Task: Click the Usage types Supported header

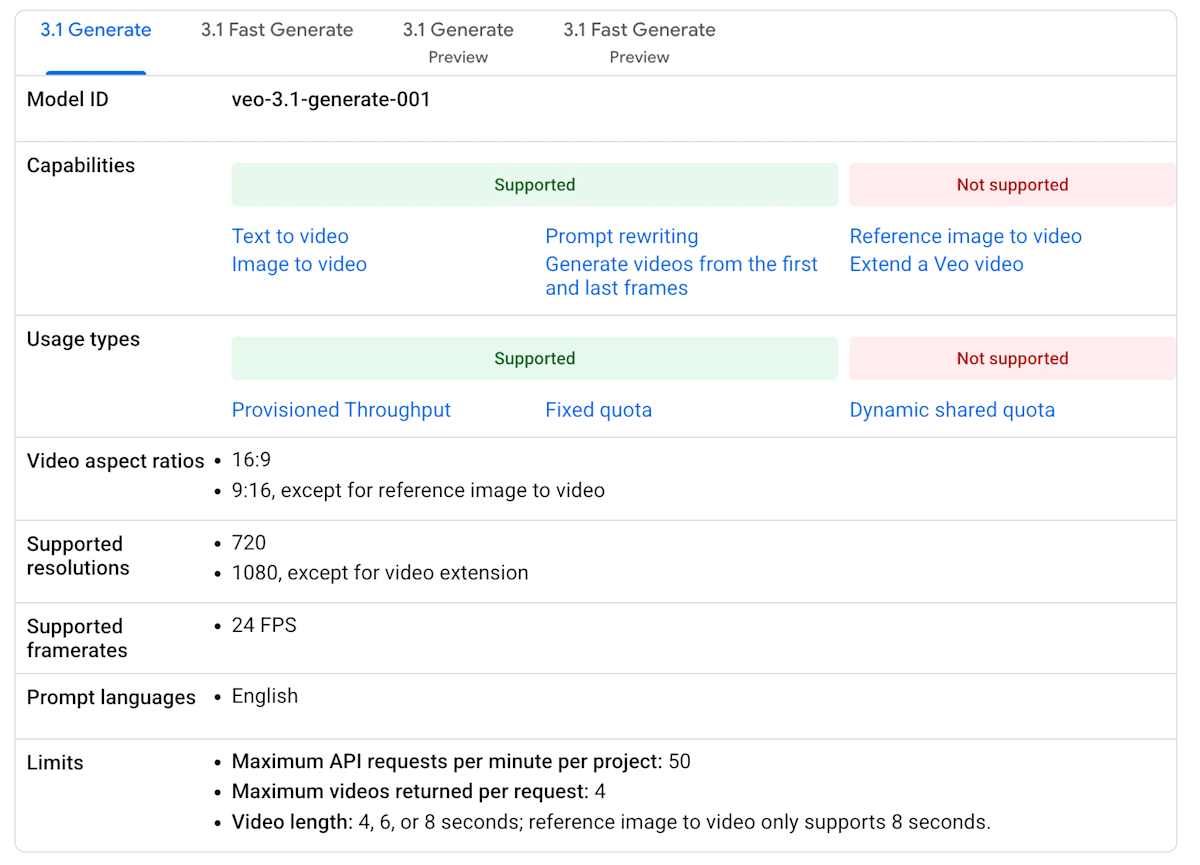Action: [x=535, y=359]
